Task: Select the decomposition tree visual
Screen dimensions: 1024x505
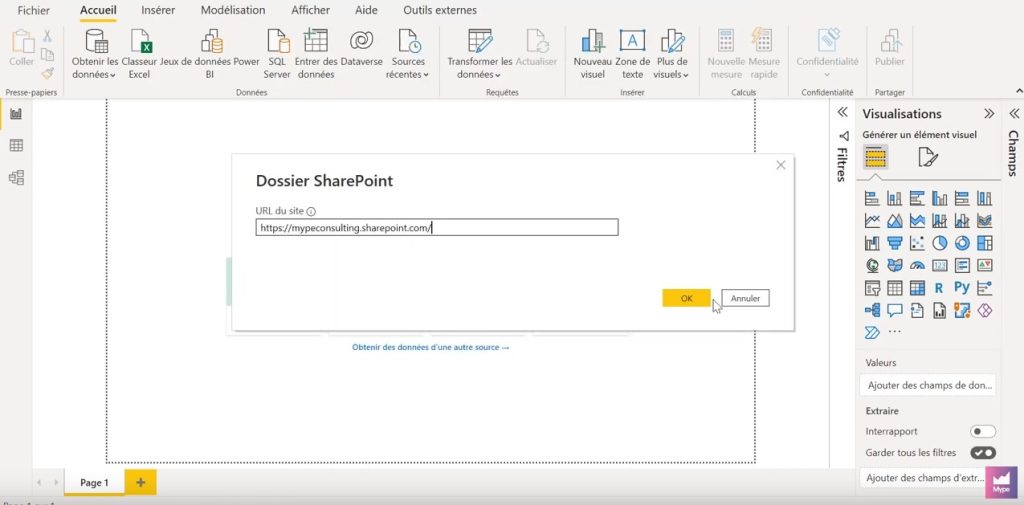Action: coord(872,310)
